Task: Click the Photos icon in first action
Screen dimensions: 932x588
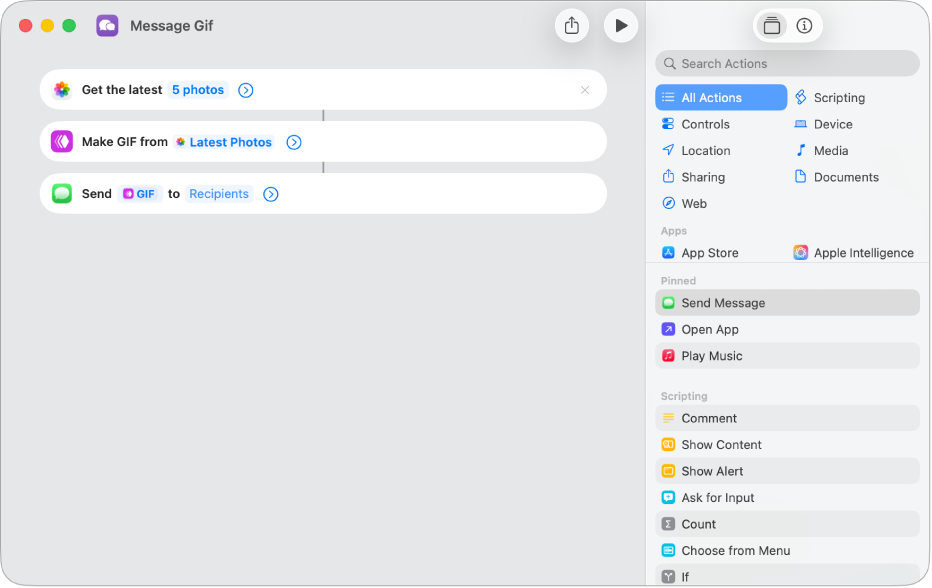Action: click(62, 90)
